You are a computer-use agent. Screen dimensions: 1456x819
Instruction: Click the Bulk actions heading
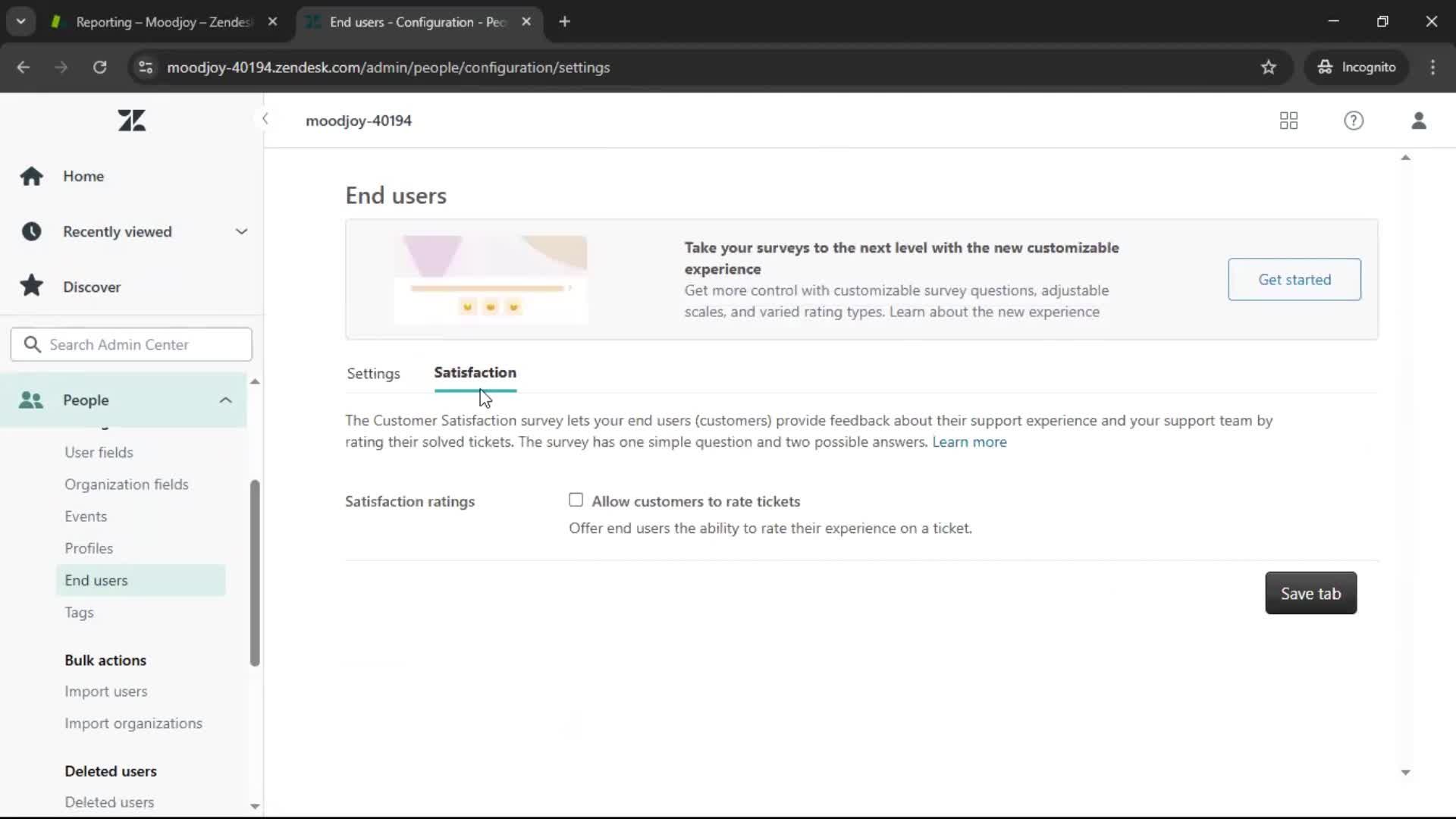(x=105, y=661)
